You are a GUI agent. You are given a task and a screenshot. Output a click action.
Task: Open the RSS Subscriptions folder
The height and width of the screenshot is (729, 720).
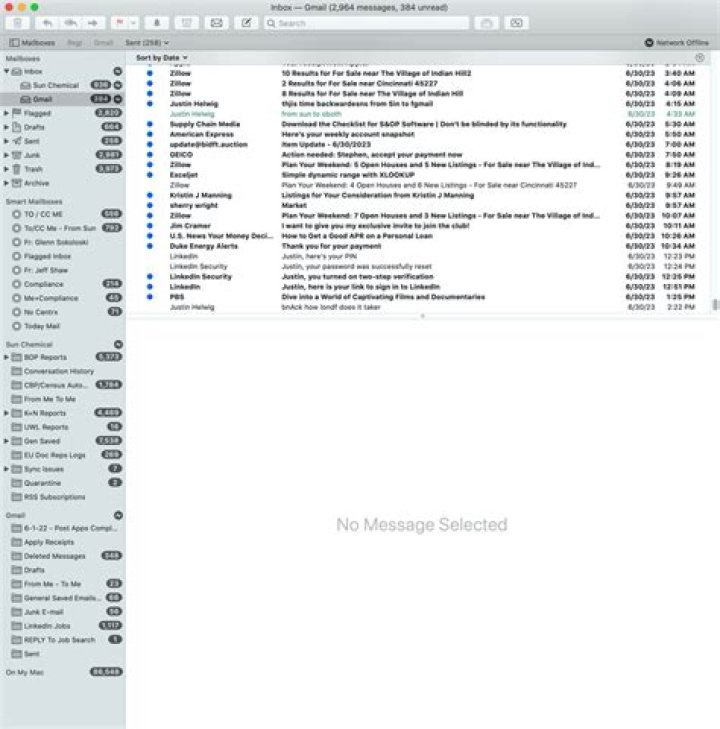coord(63,497)
